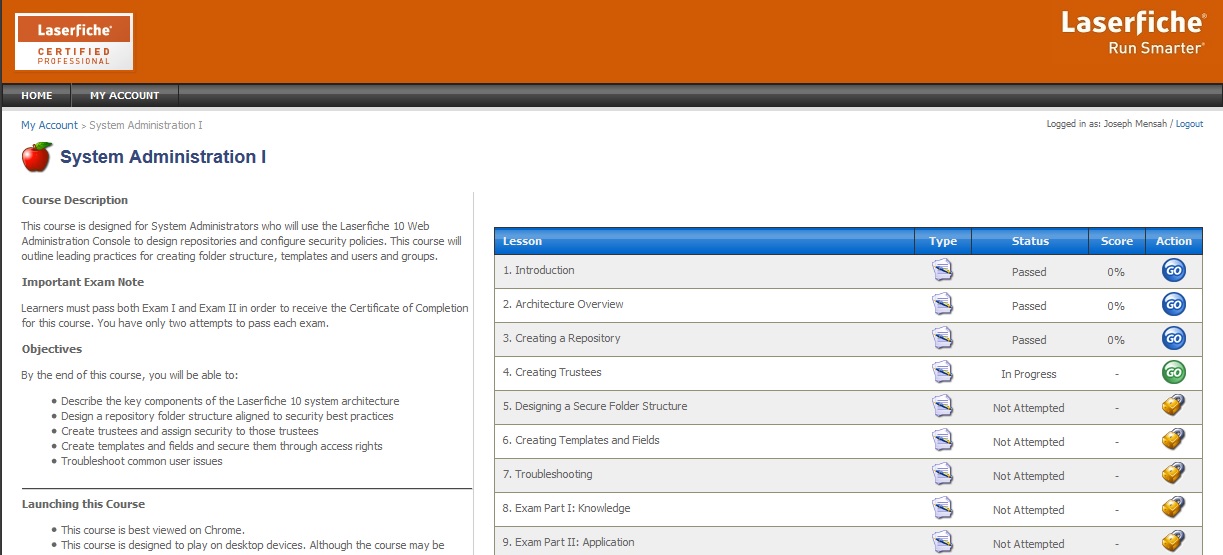Click lock icon for Troubleshooting lesson
This screenshot has height=555, width=1223.
click(x=1174, y=474)
